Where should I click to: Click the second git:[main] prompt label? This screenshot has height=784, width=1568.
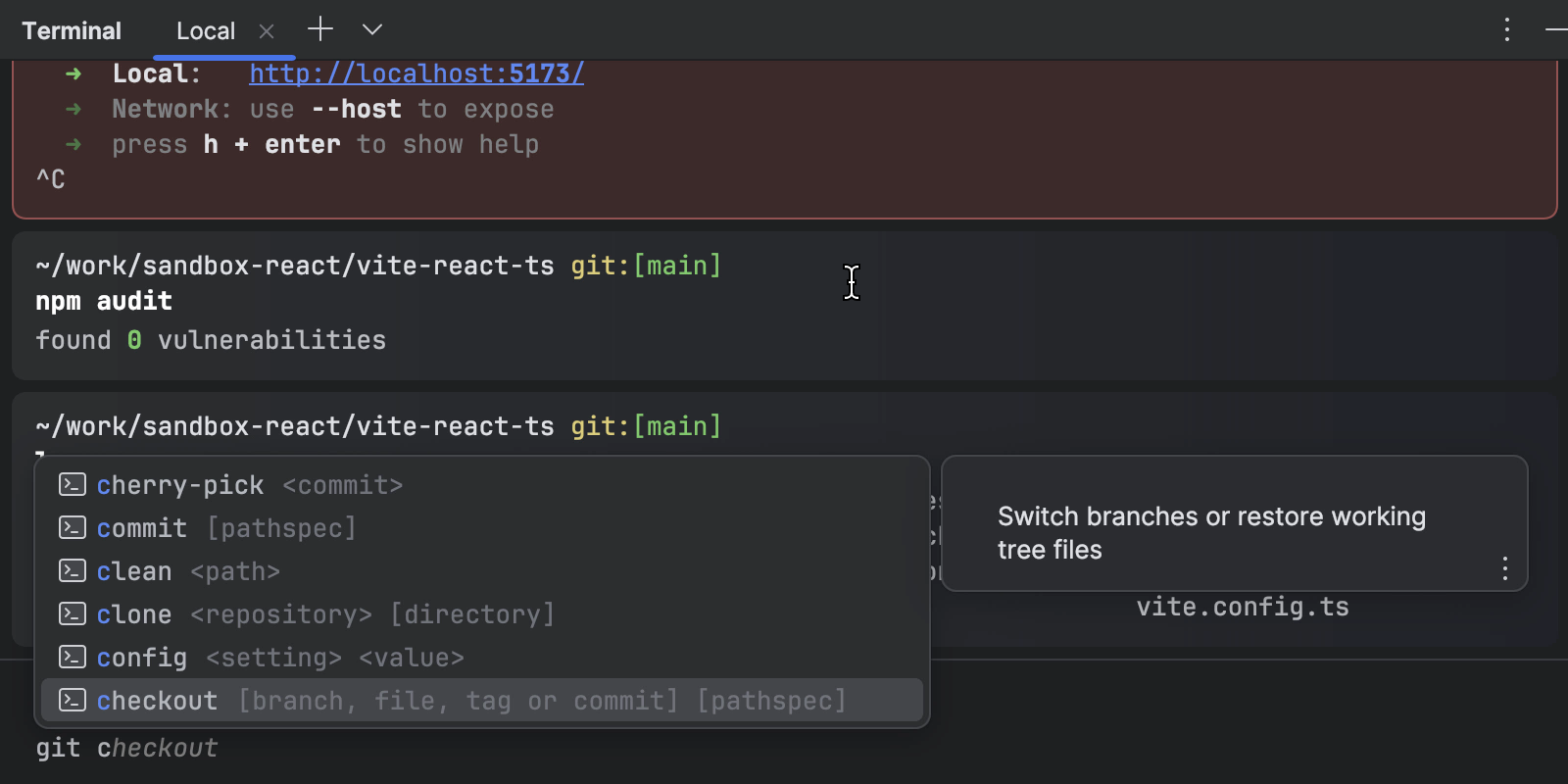click(x=646, y=426)
